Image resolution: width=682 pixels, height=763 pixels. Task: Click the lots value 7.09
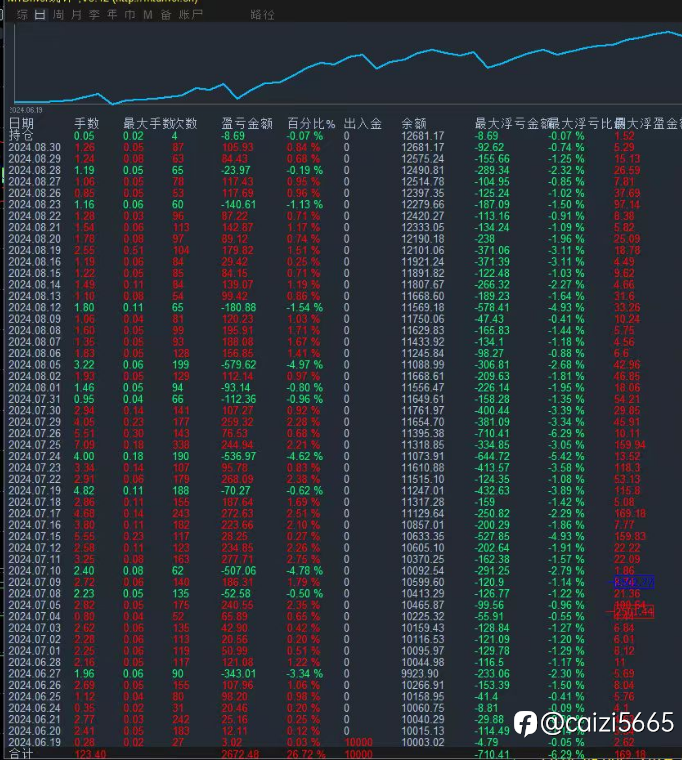click(84, 445)
